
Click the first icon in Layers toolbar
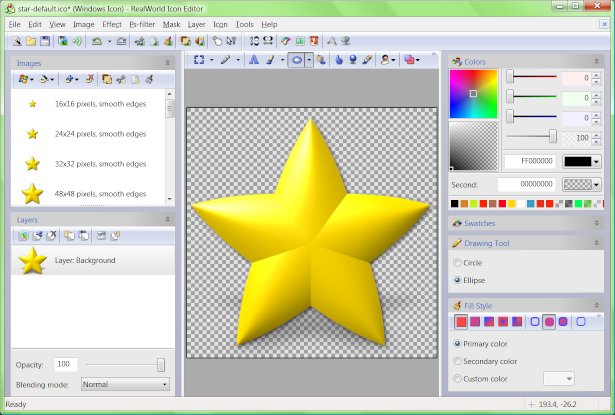click(x=22, y=236)
